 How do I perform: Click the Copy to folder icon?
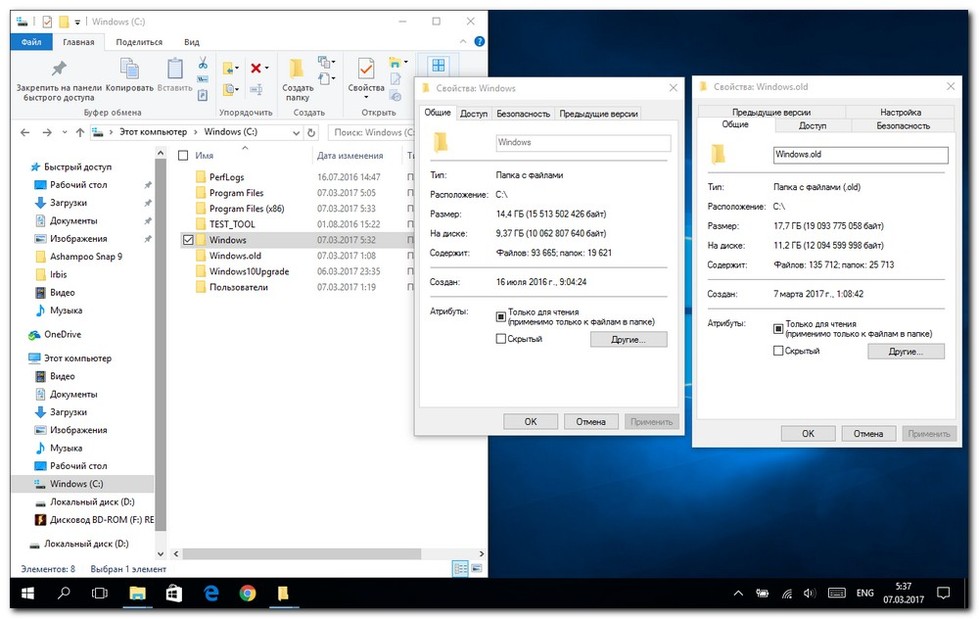(x=229, y=89)
